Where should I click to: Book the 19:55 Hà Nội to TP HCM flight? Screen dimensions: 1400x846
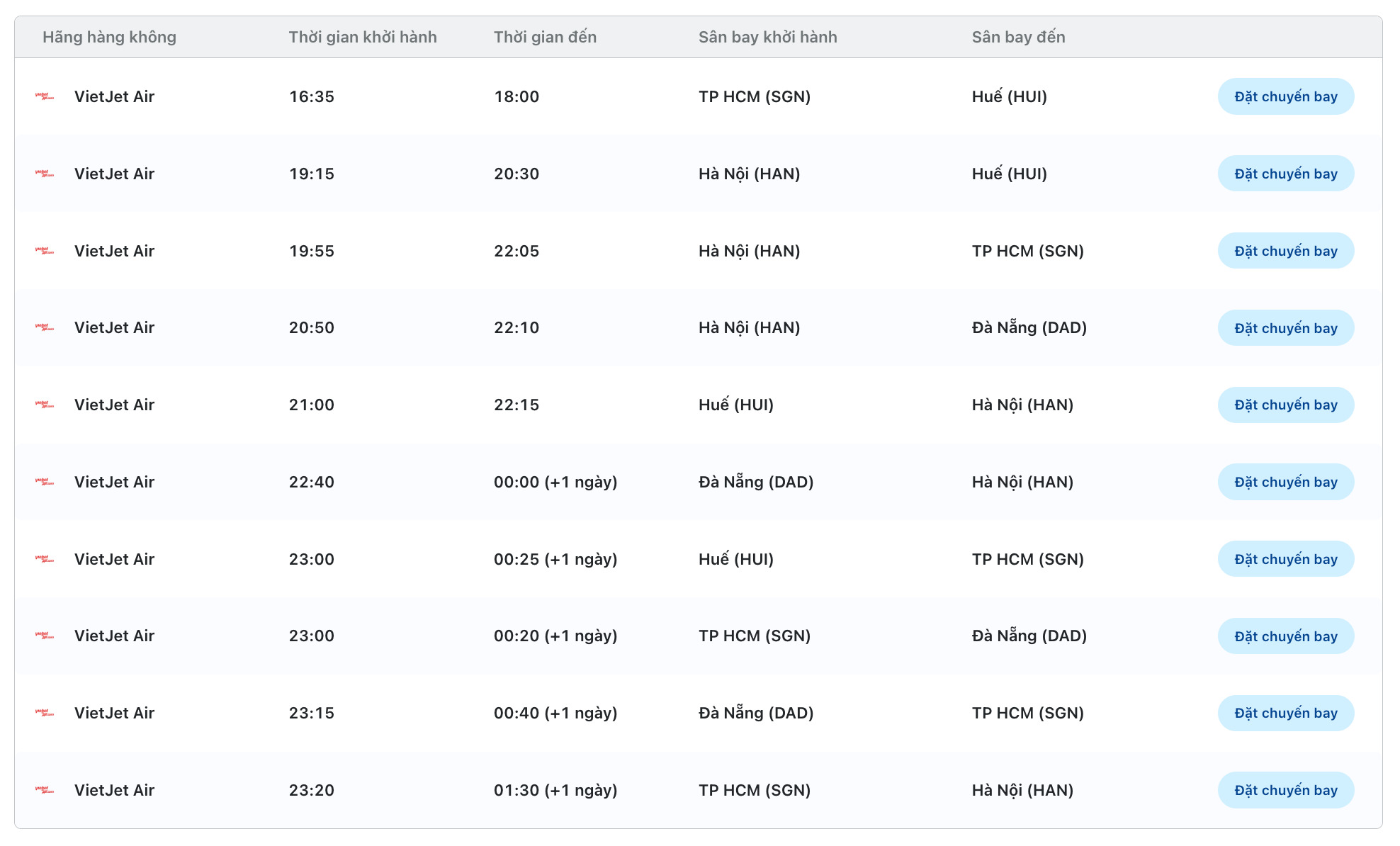[x=1285, y=251]
